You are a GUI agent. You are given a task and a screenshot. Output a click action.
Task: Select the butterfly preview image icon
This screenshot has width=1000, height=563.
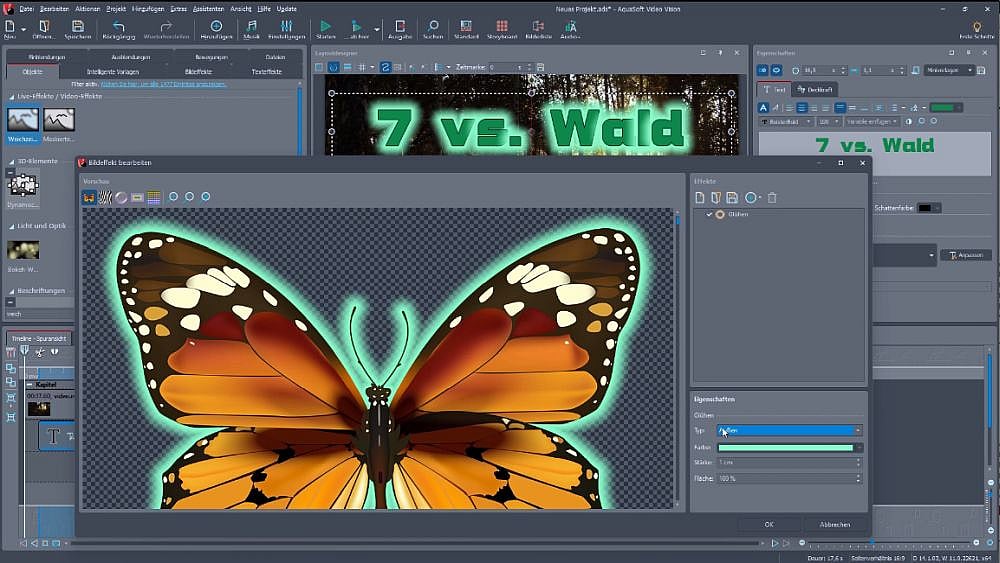tap(89, 197)
